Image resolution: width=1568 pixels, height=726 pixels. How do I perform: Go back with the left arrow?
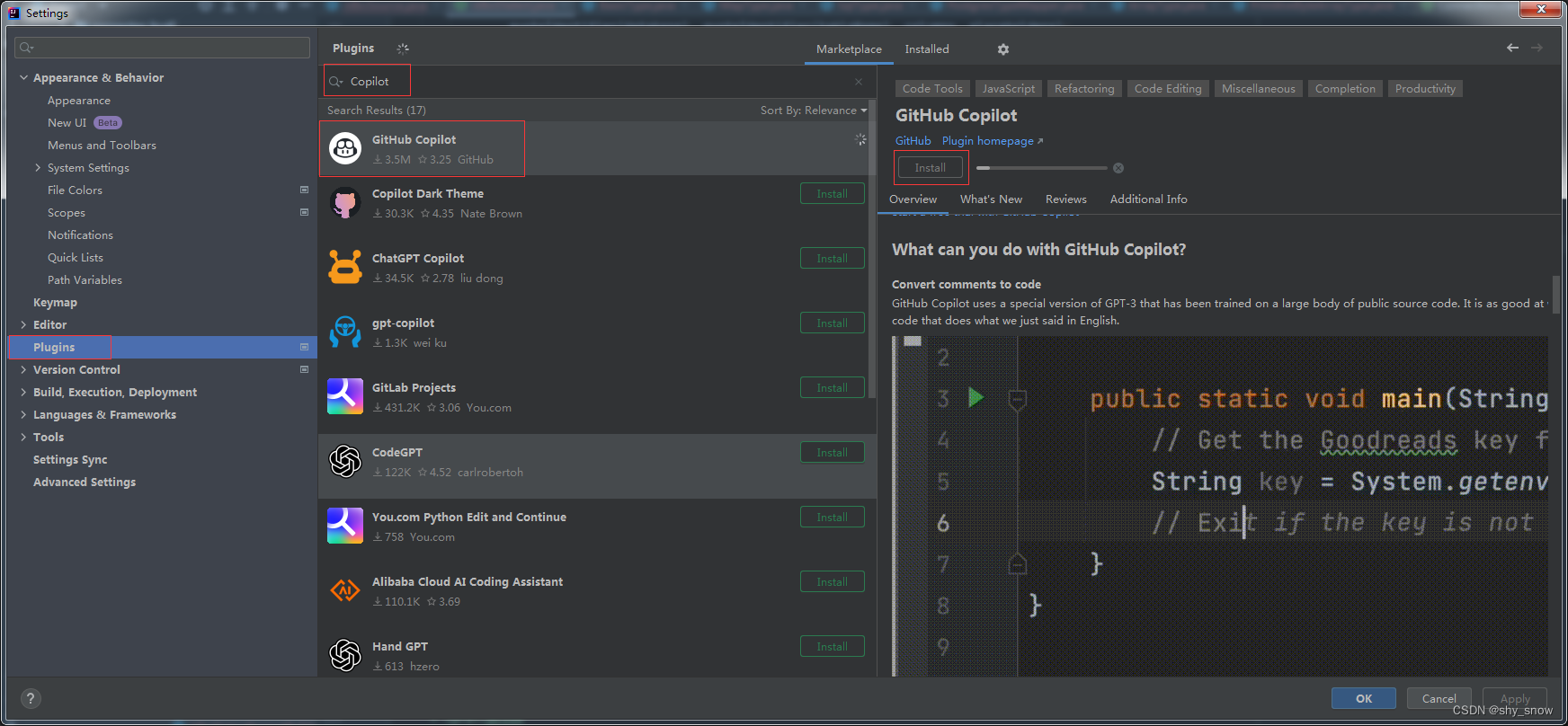(x=1512, y=48)
